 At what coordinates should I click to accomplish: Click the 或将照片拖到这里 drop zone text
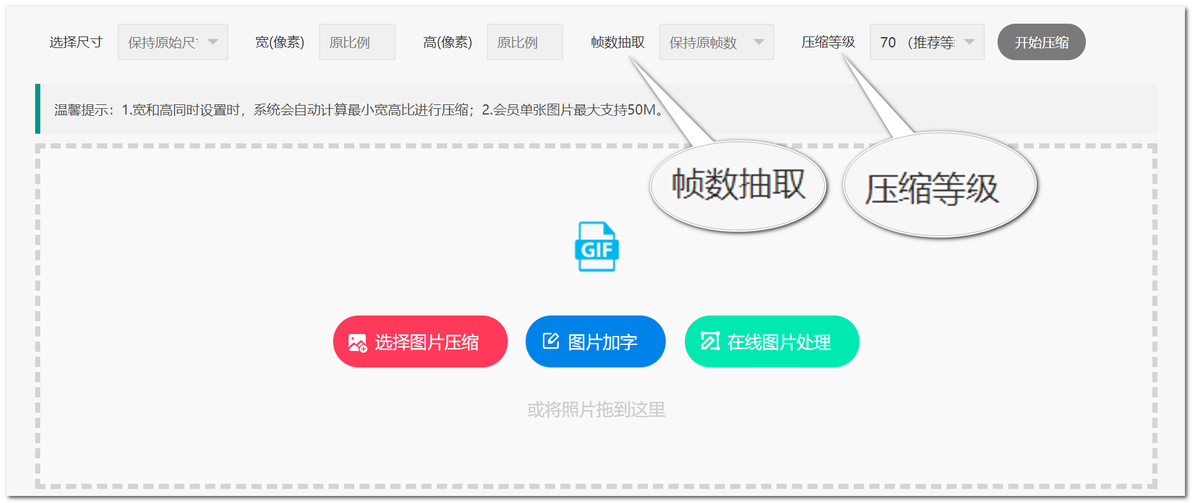pyautogui.click(x=596, y=410)
